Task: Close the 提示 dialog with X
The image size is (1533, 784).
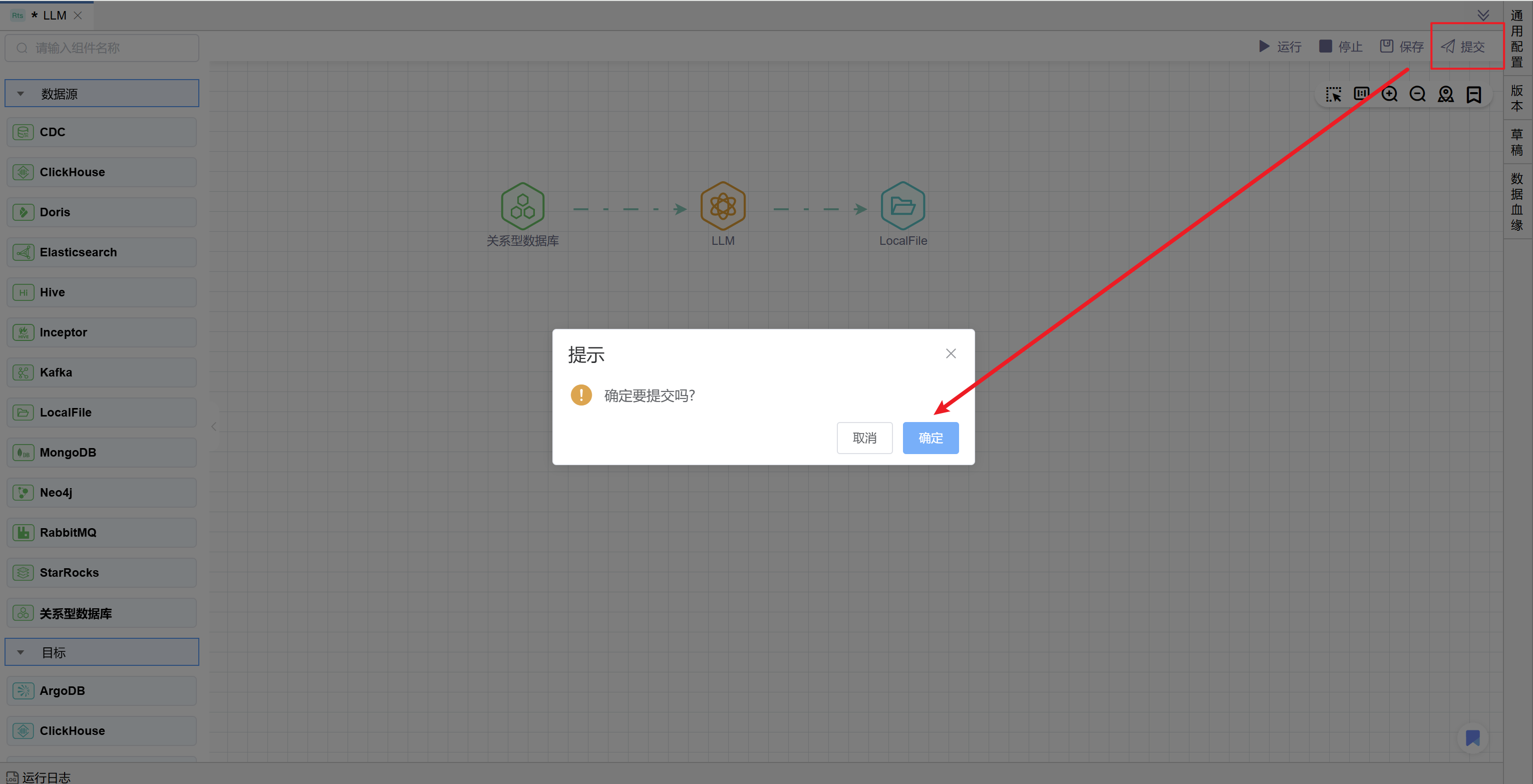Action: (951, 353)
